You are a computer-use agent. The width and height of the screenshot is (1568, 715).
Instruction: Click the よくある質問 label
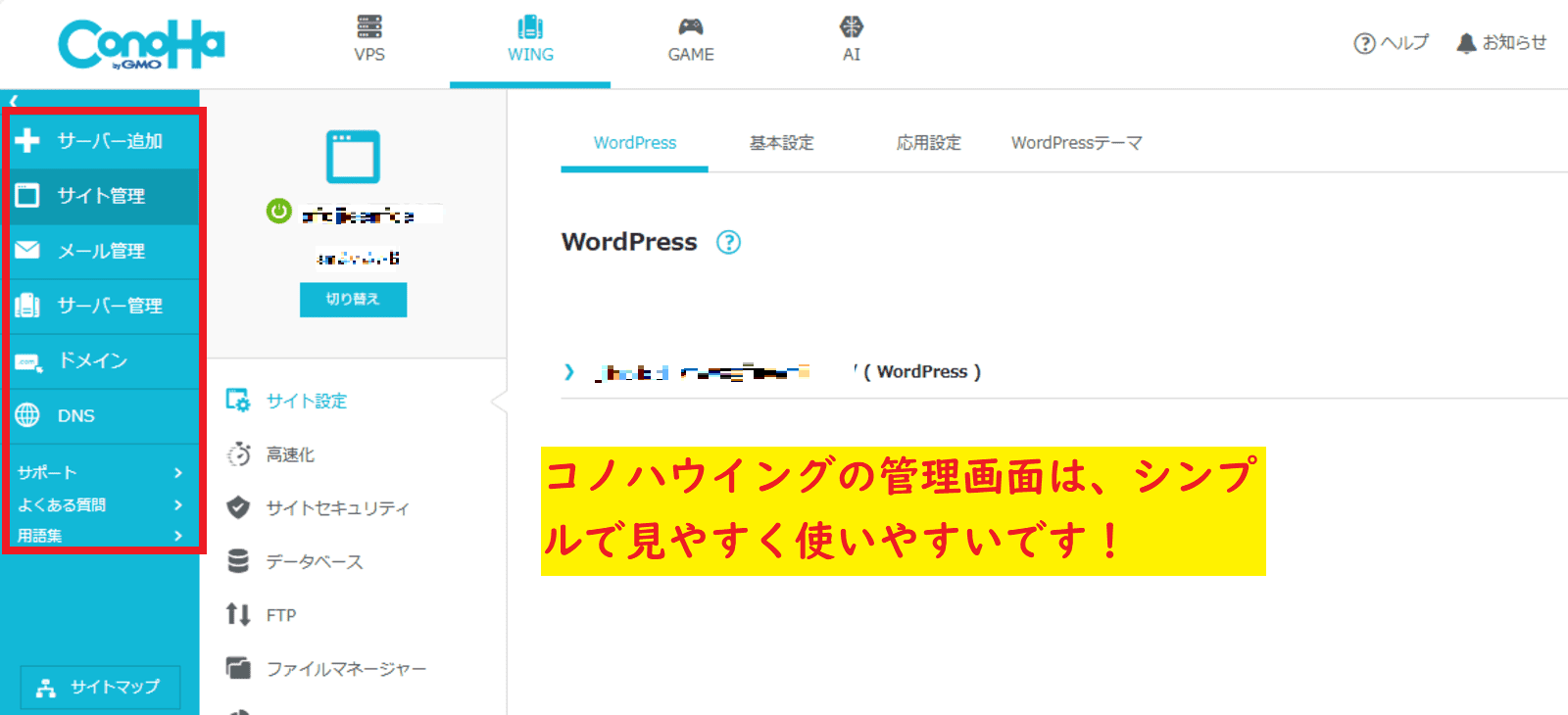[62, 504]
